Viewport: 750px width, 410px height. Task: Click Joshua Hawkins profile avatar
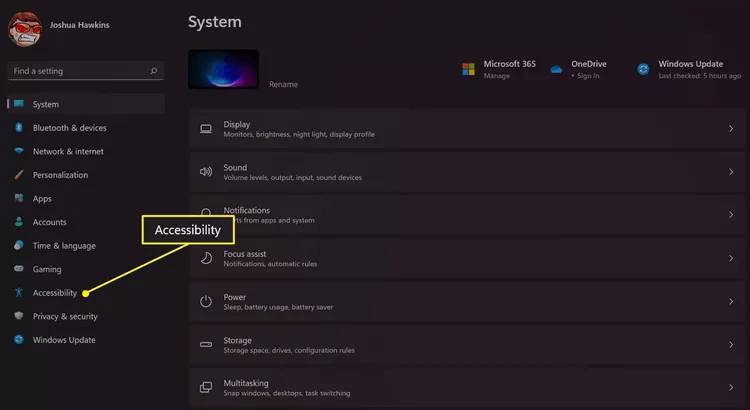point(25,29)
